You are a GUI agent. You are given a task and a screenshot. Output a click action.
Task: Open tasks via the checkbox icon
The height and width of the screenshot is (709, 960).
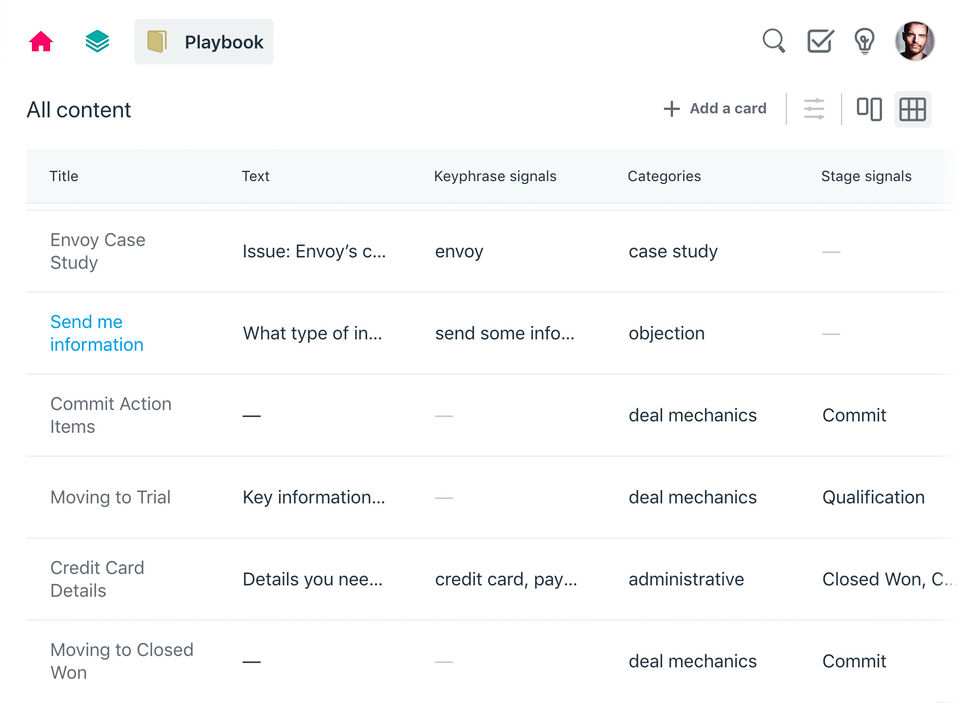(820, 41)
